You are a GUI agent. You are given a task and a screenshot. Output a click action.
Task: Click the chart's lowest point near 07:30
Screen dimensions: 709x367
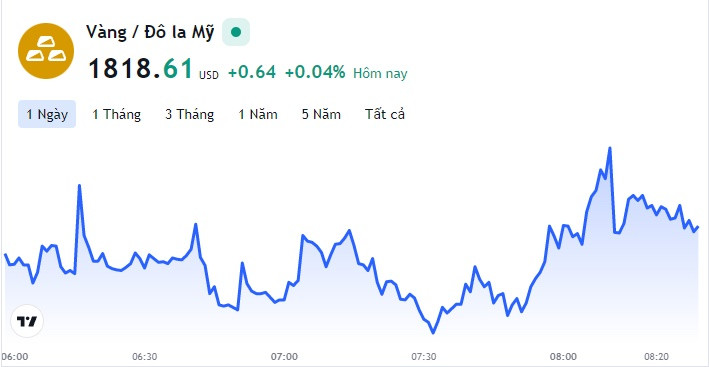point(434,333)
